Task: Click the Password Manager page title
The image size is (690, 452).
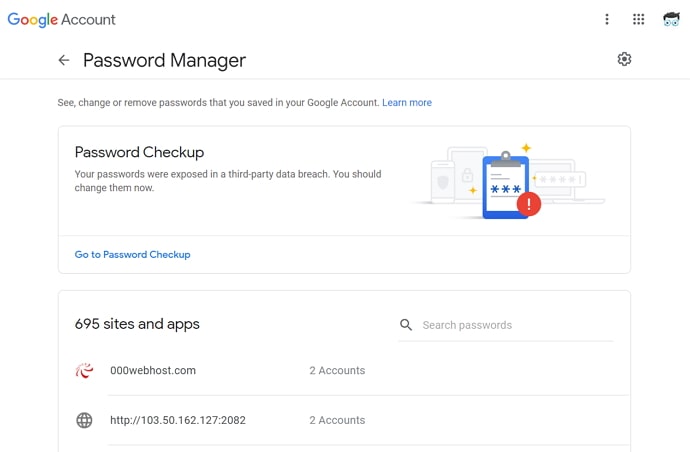Action: pos(164,60)
